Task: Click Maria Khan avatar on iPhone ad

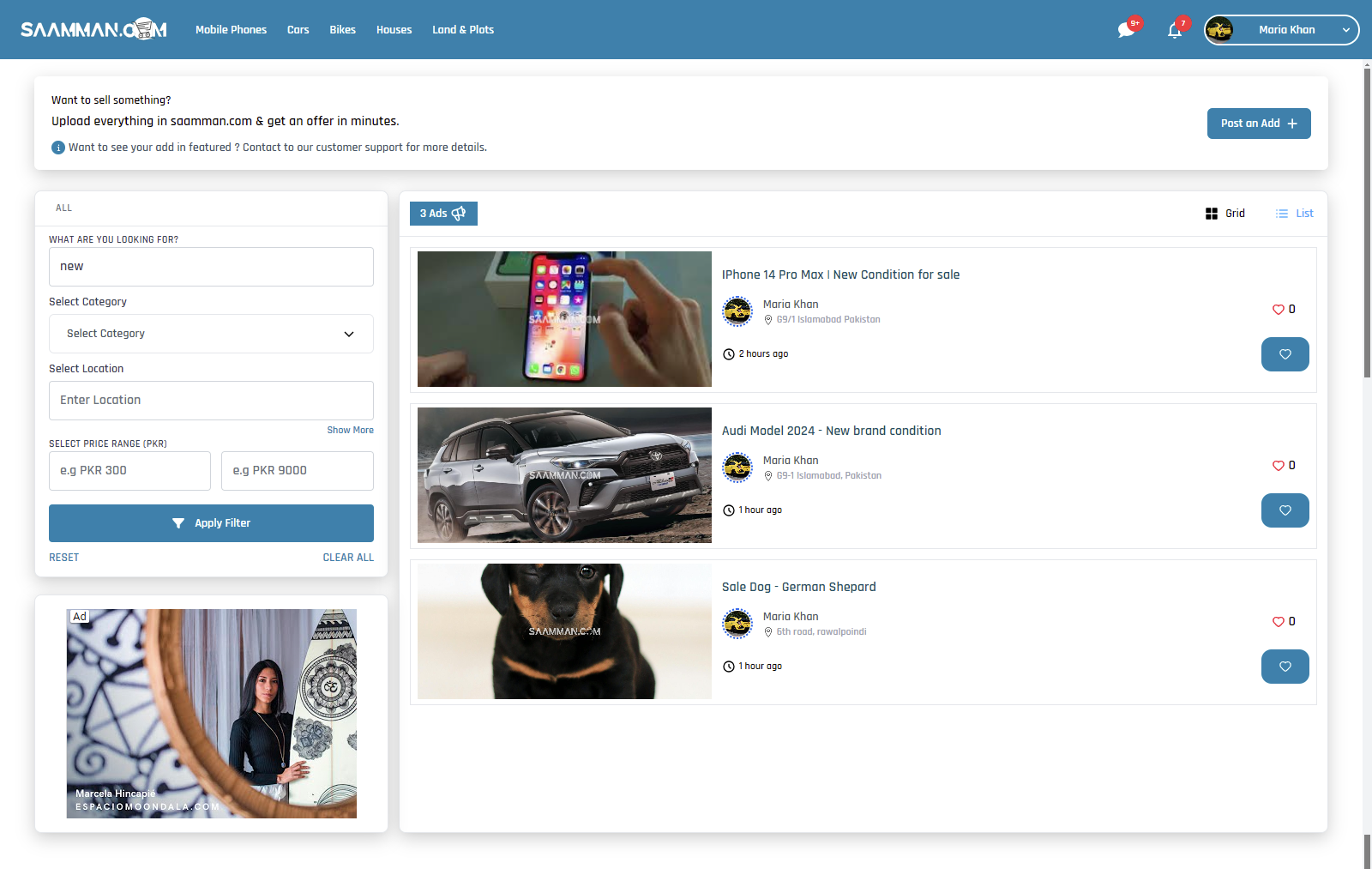Action: 737,311
